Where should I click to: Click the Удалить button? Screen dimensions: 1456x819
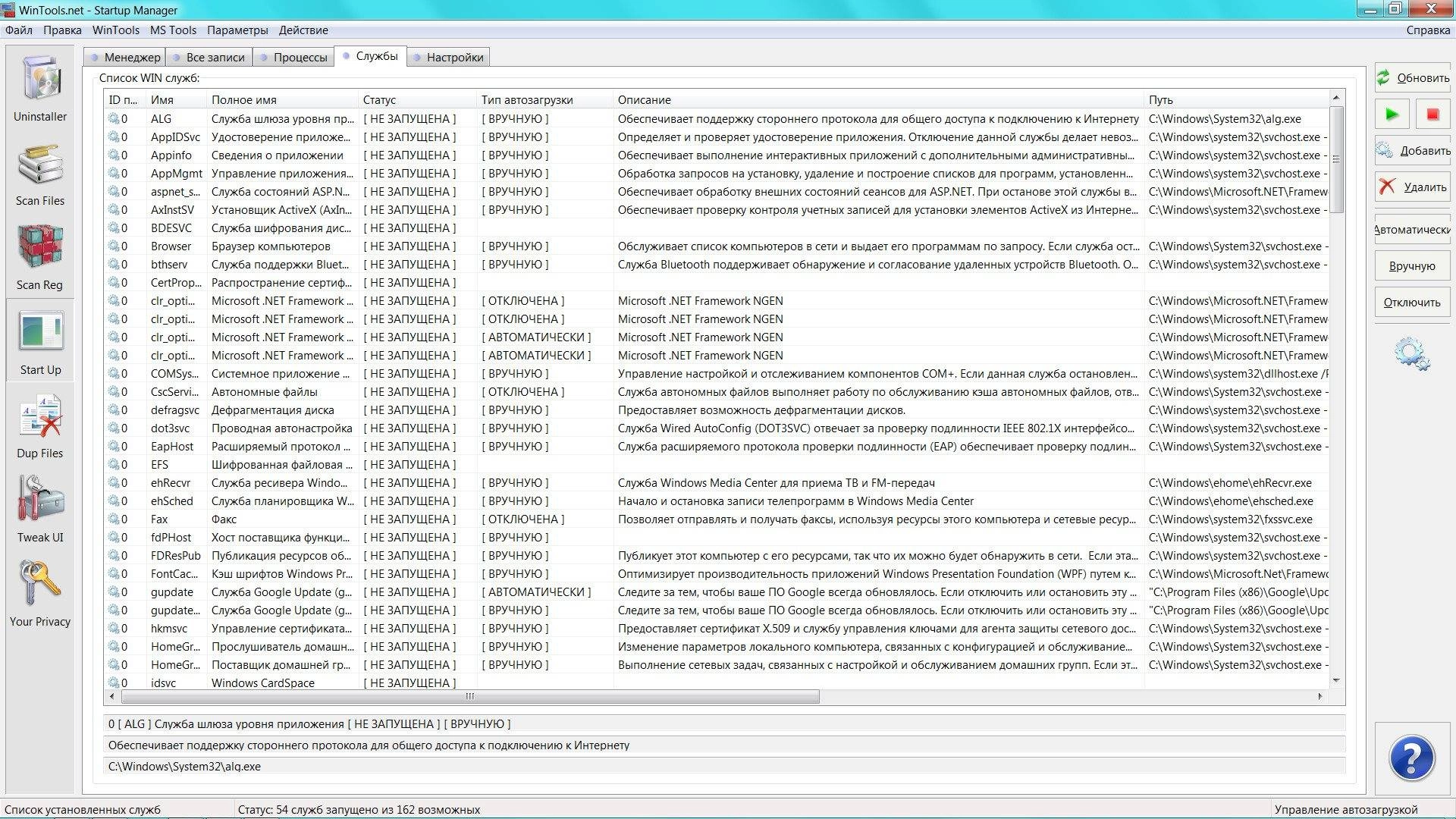1413,187
